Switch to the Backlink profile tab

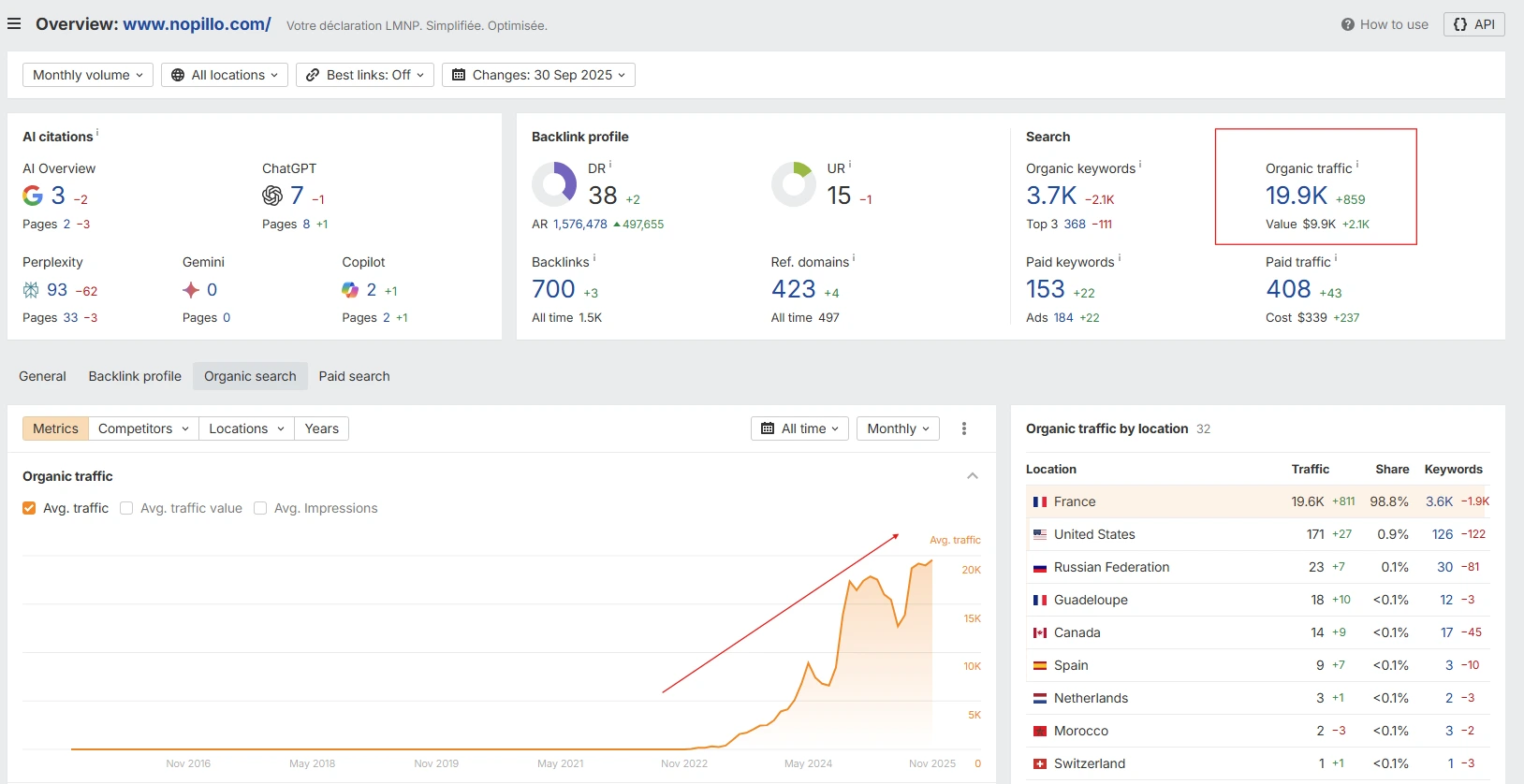(x=135, y=376)
